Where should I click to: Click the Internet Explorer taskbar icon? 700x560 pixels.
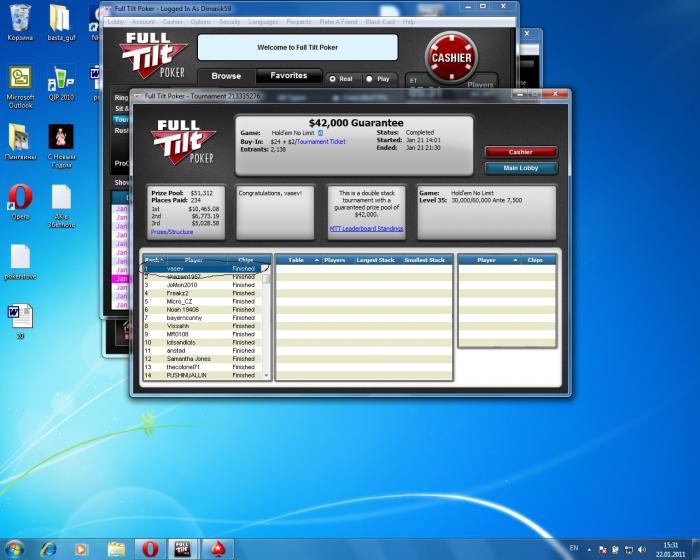[x=47, y=548]
